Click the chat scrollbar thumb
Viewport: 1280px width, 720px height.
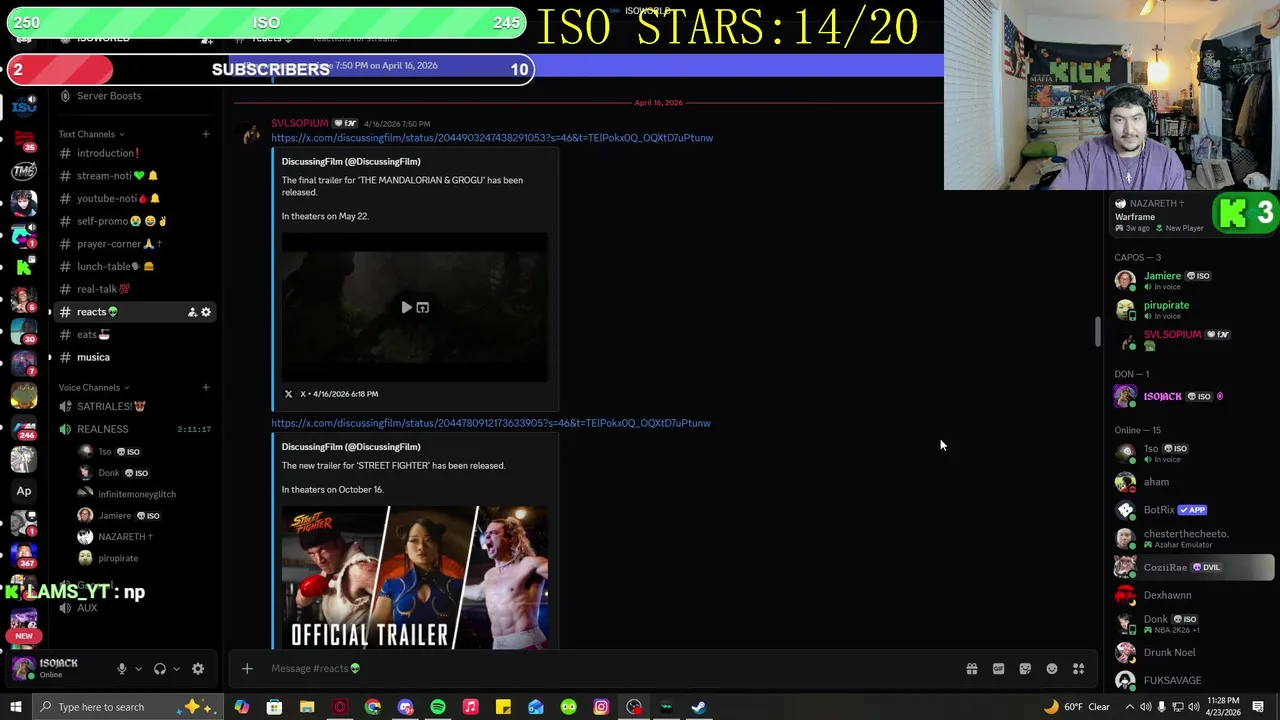1097,332
